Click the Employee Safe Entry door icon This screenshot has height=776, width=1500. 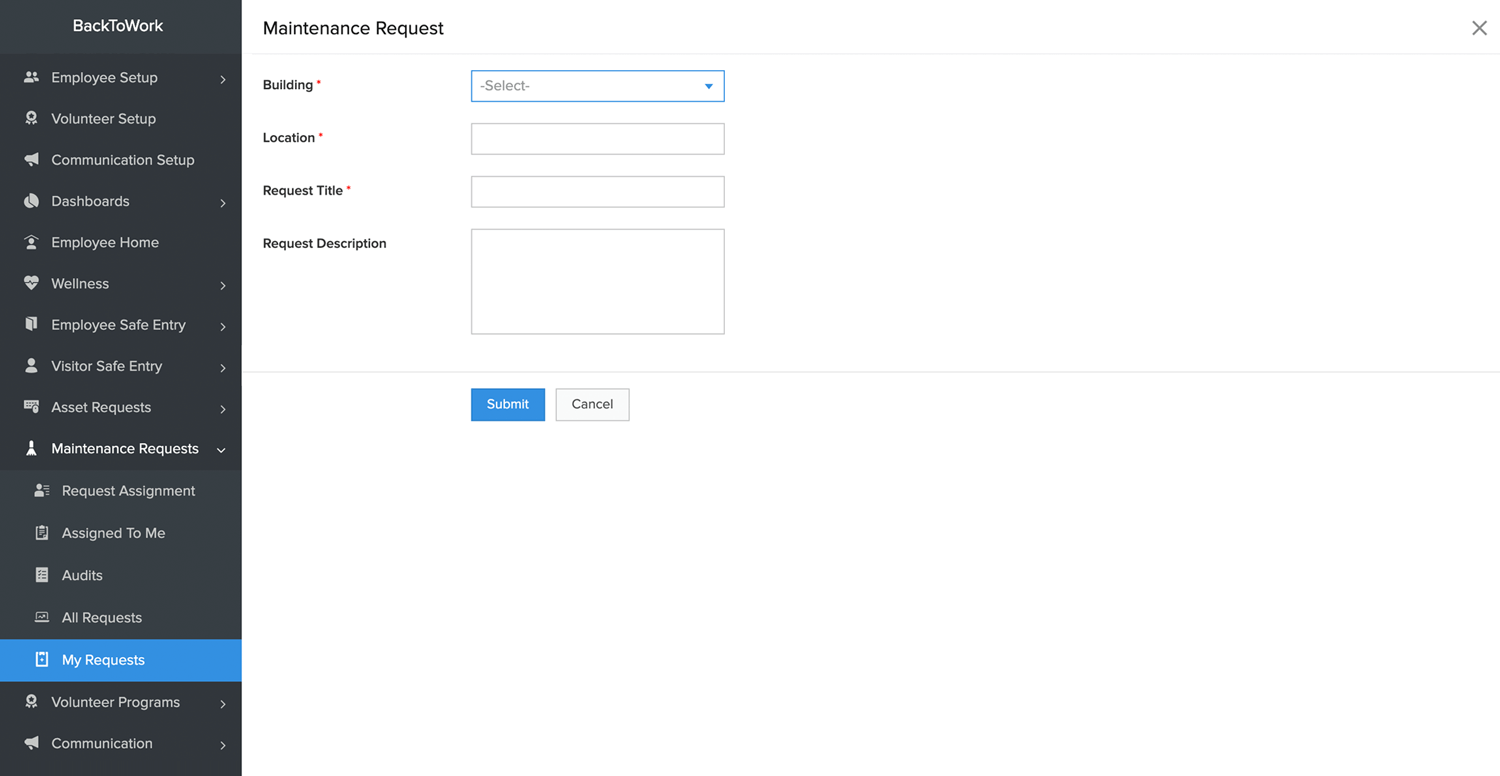point(31,324)
